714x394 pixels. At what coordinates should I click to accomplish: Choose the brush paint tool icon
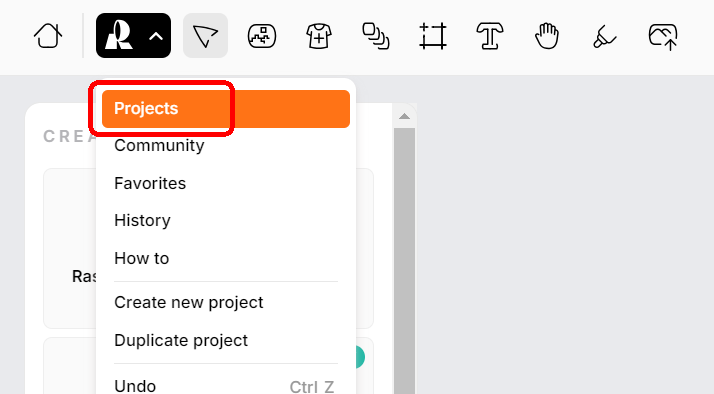click(604, 36)
